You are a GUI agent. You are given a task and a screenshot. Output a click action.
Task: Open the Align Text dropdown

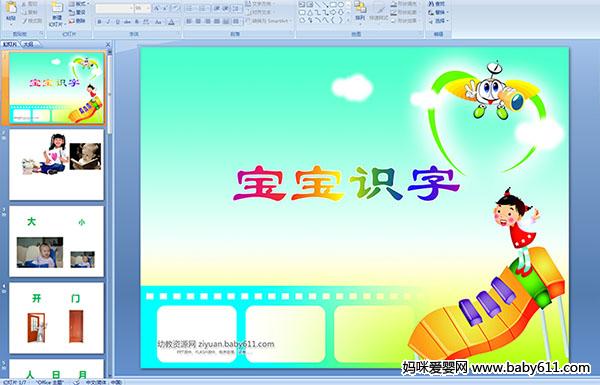260,12
